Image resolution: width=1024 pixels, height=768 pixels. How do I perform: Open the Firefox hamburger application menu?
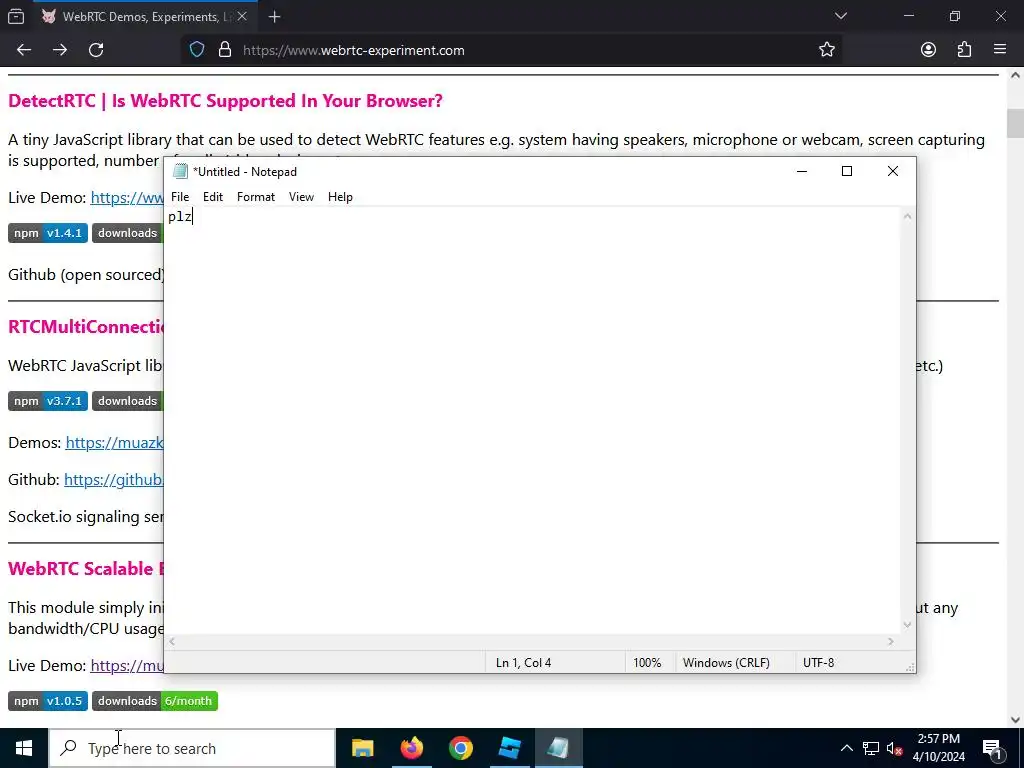[1000, 49]
